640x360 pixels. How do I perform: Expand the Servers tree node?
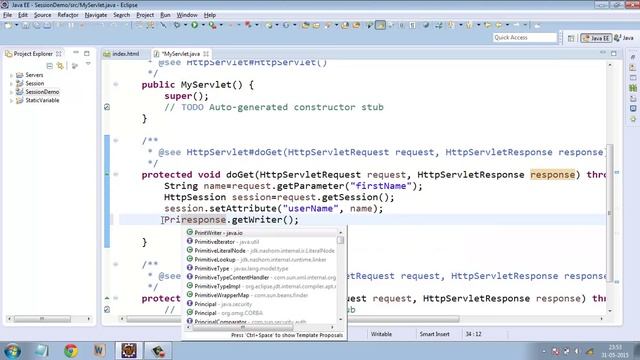tap(11, 75)
